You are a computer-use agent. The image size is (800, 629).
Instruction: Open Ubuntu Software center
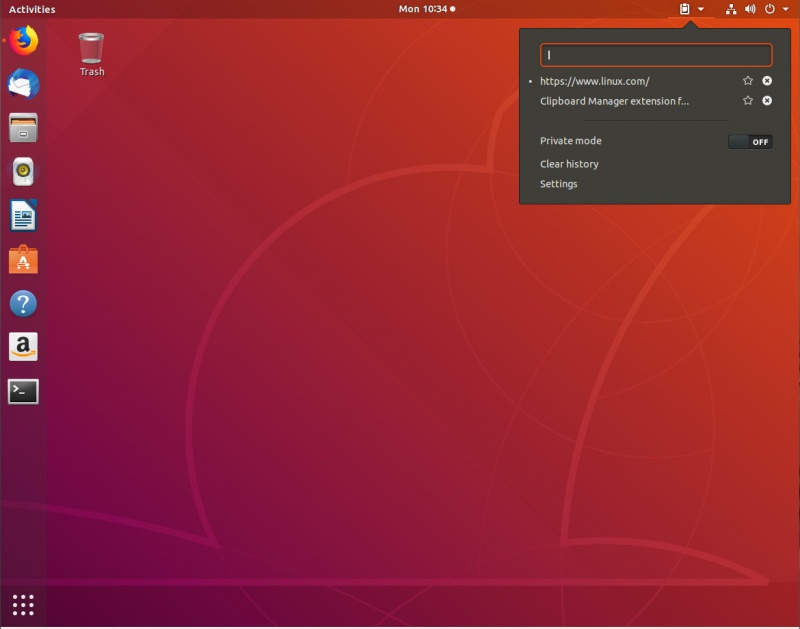(23, 261)
